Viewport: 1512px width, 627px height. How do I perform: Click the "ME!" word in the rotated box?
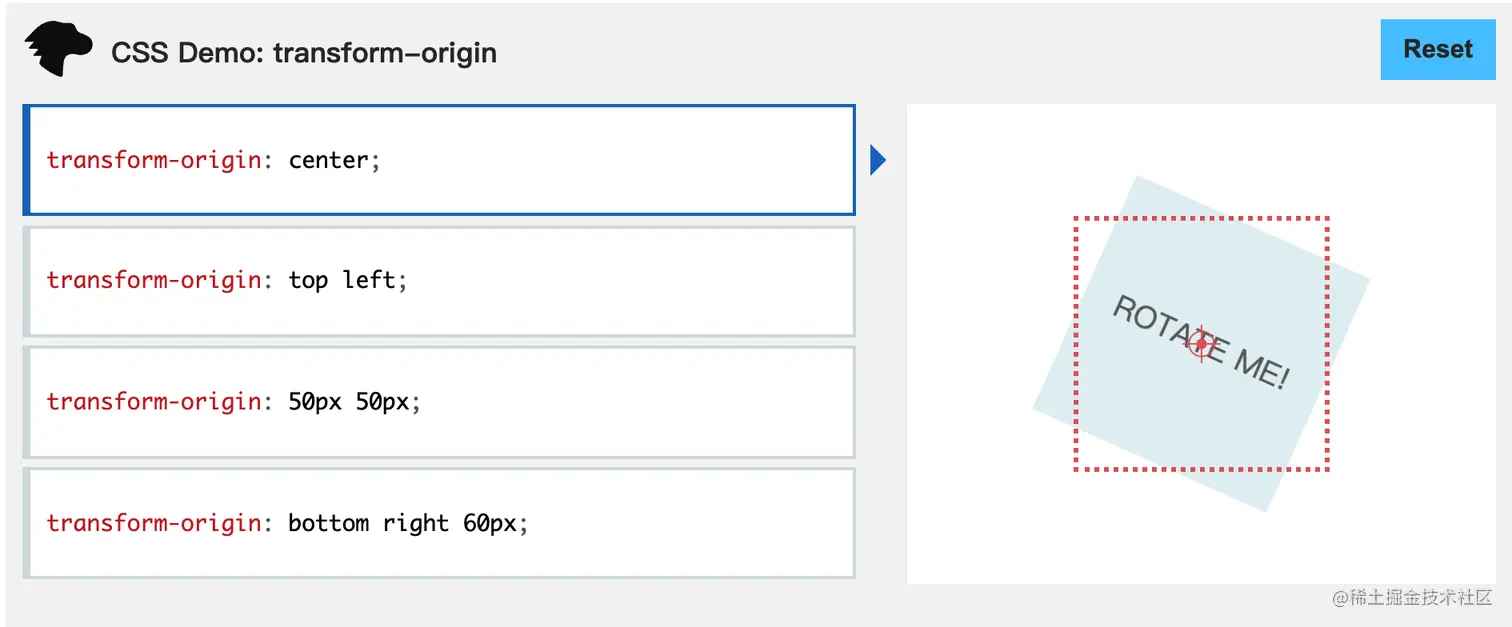[x=1262, y=370]
